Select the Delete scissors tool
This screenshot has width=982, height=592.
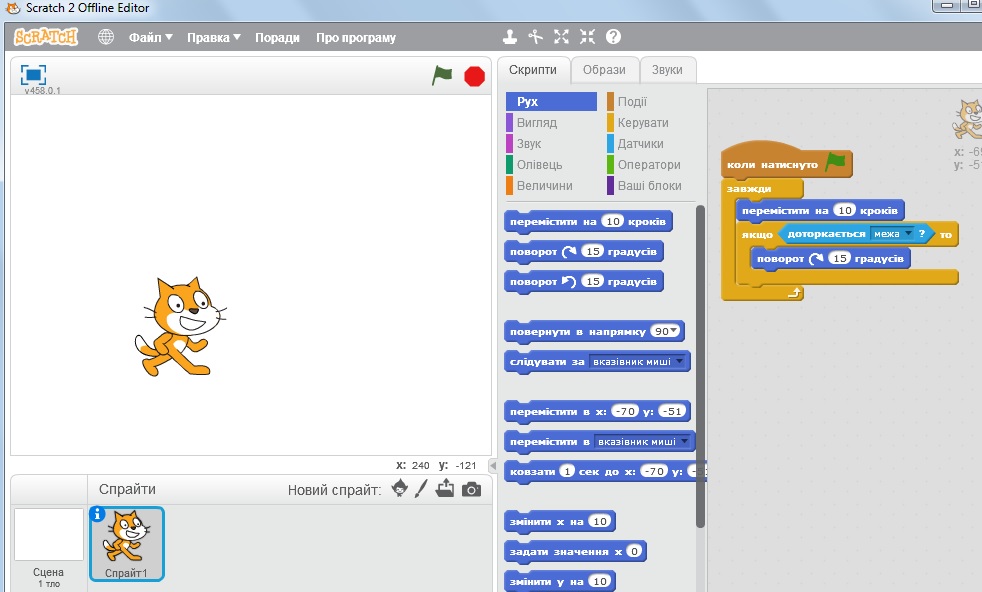coord(535,37)
